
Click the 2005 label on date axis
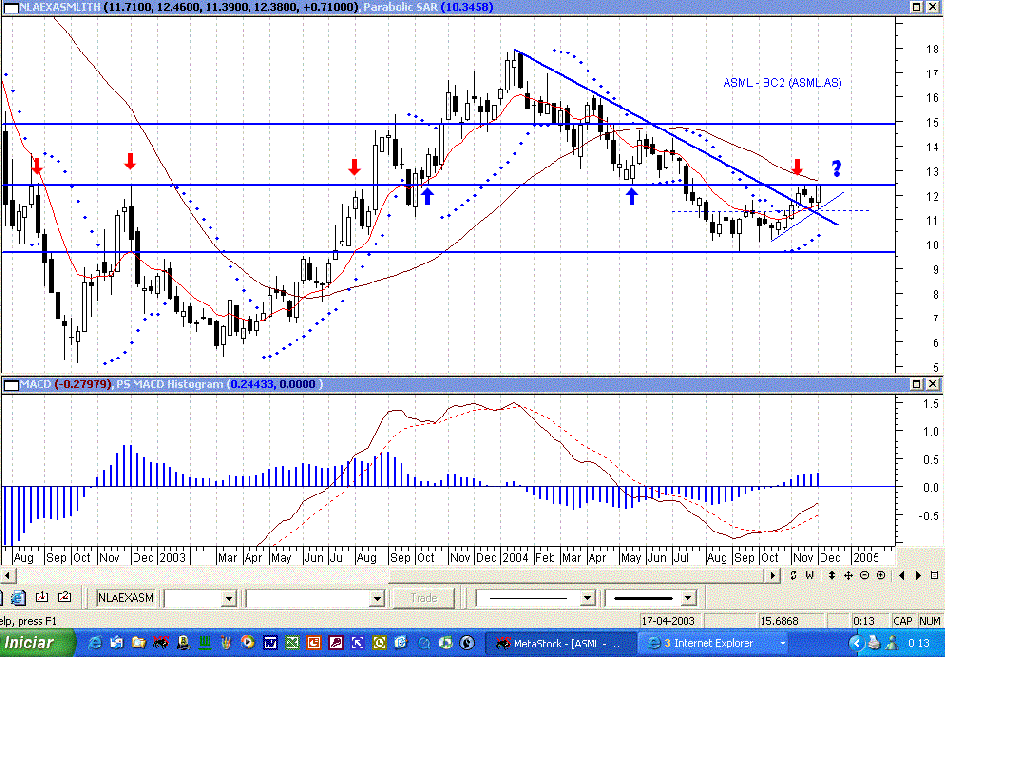(x=866, y=558)
